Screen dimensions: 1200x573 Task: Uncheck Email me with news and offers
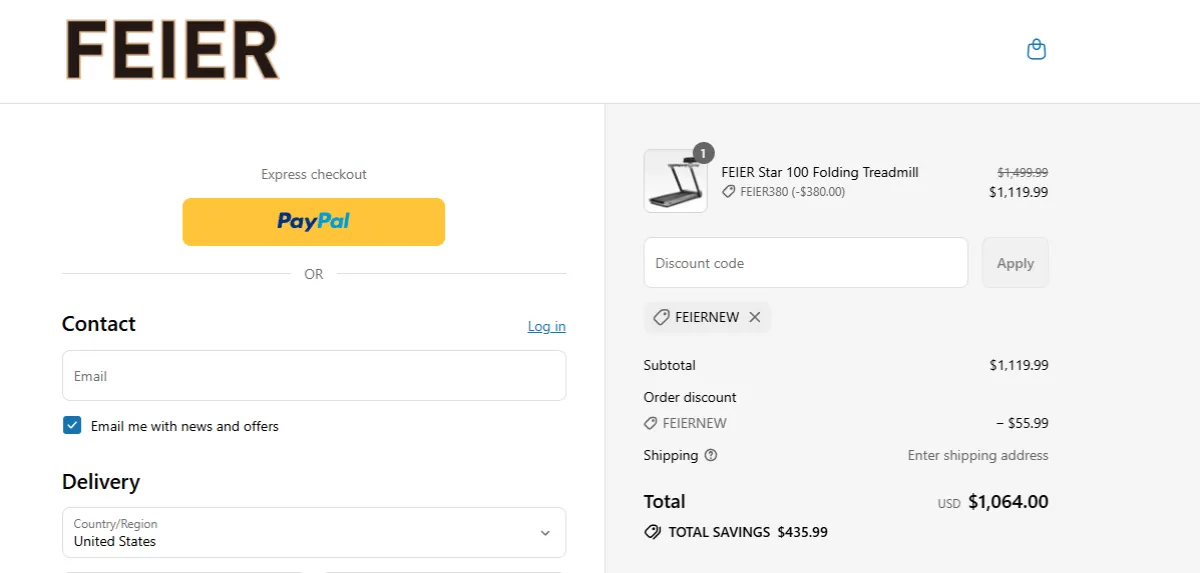[x=72, y=425]
